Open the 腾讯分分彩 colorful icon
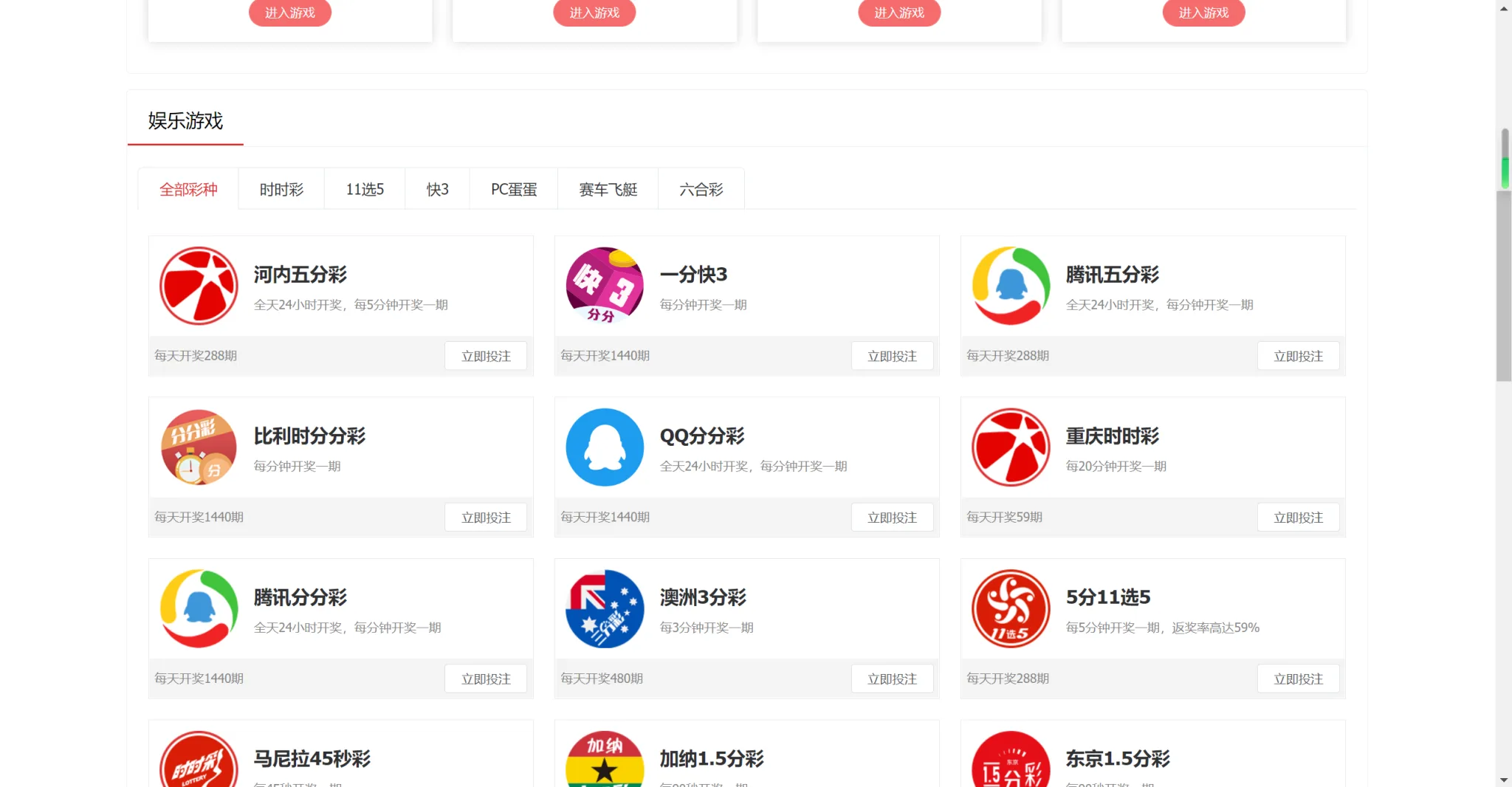Image resolution: width=1512 pixels, height=787 pixels. [x=198, y=608]
